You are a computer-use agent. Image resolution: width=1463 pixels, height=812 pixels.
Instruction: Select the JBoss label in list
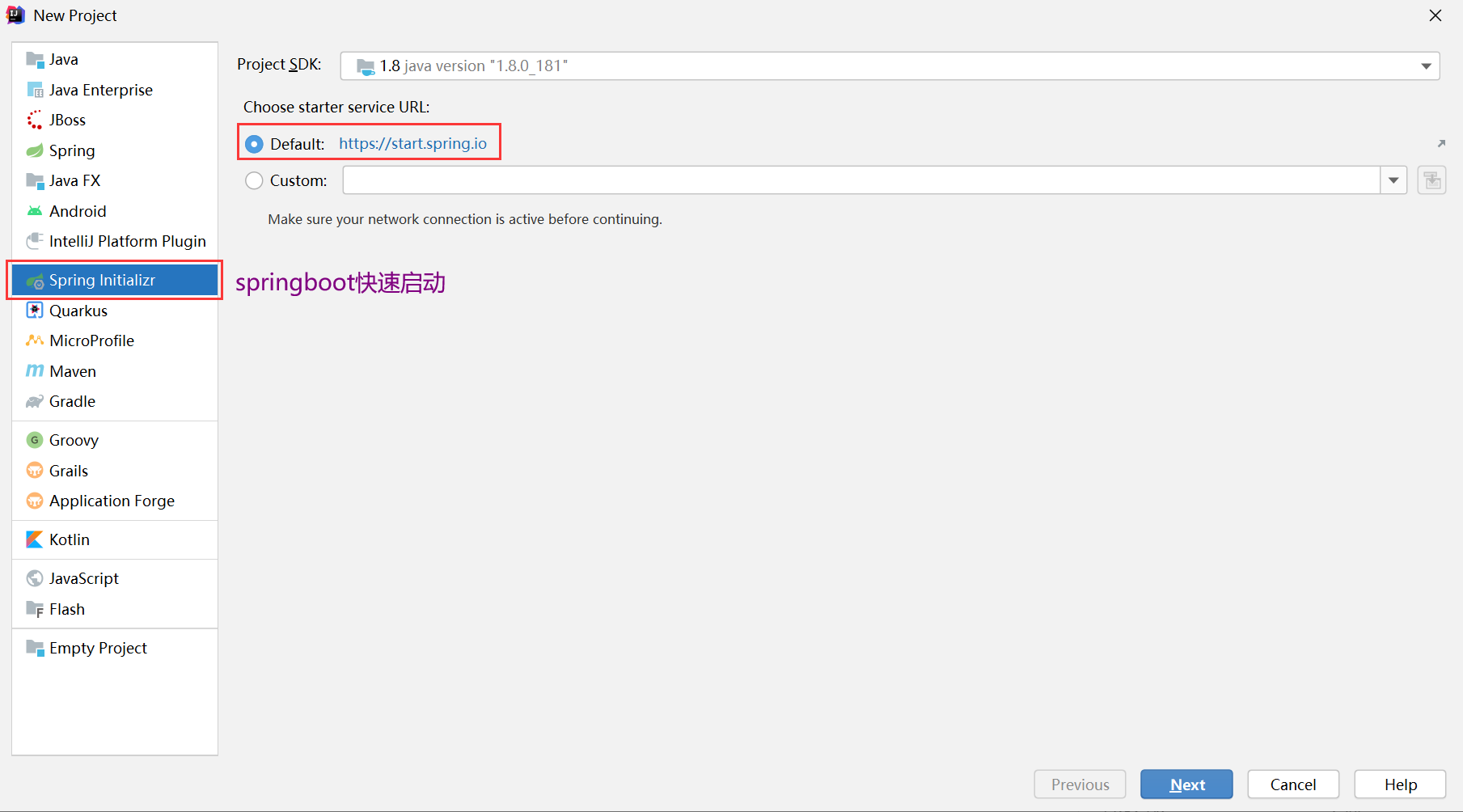point(67,120)
